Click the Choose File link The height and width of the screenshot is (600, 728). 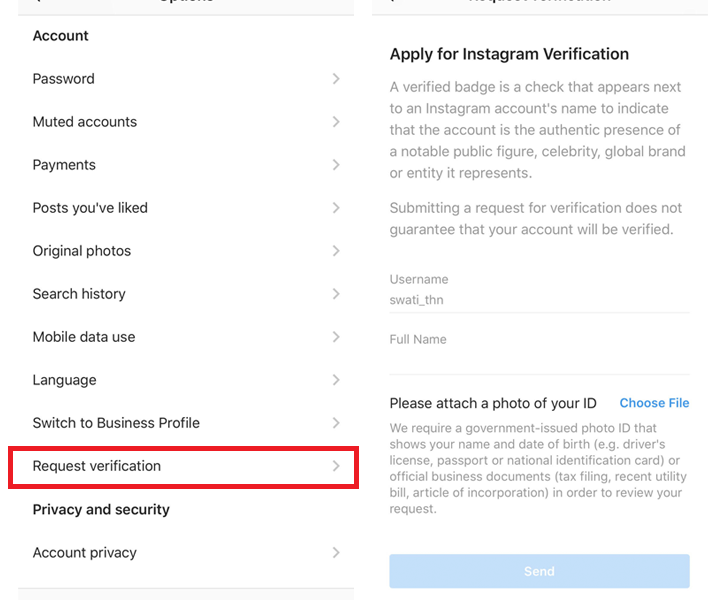coord(654,403)
